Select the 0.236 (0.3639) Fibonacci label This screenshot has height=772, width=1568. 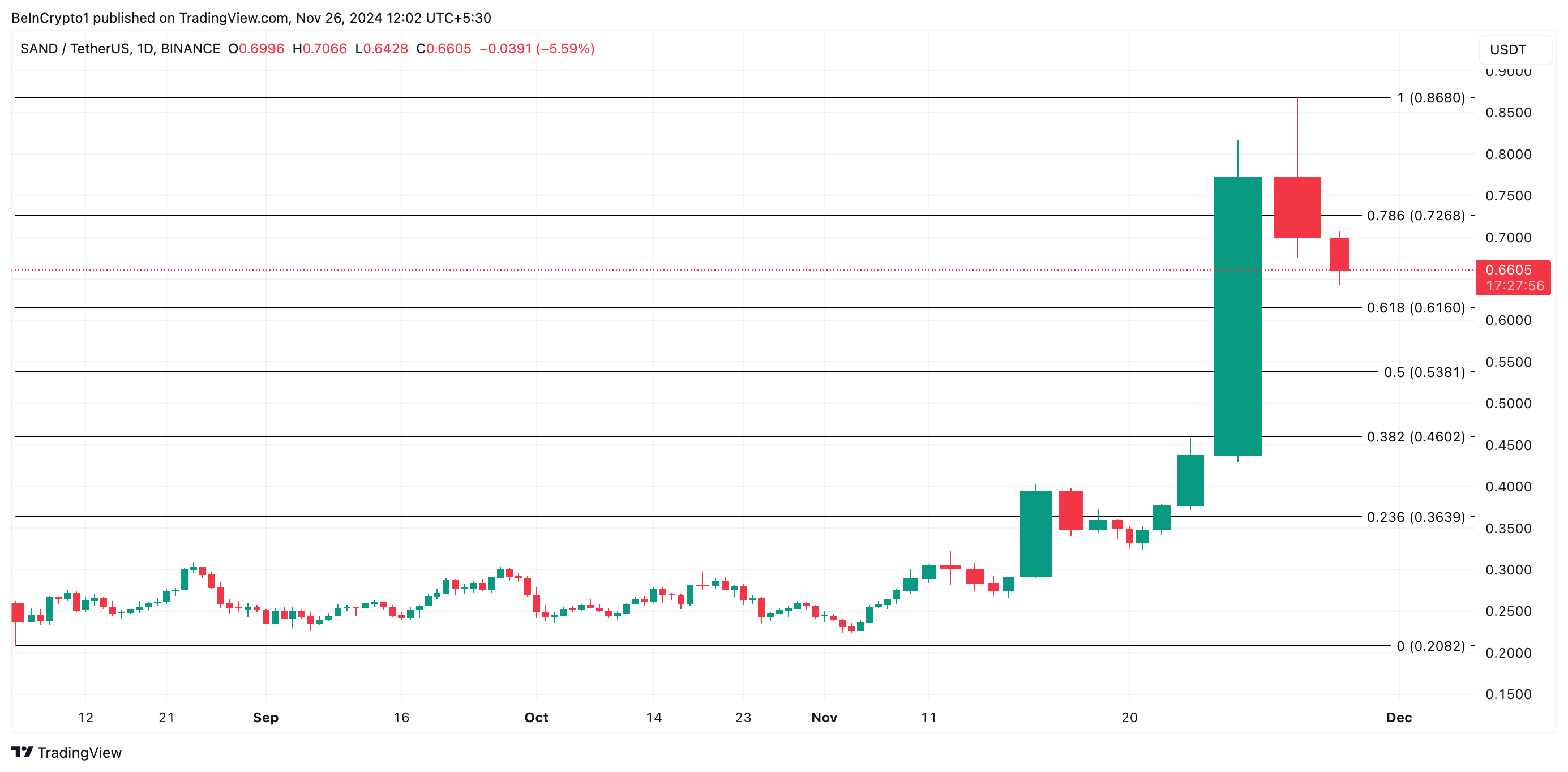pos(1416,517)
